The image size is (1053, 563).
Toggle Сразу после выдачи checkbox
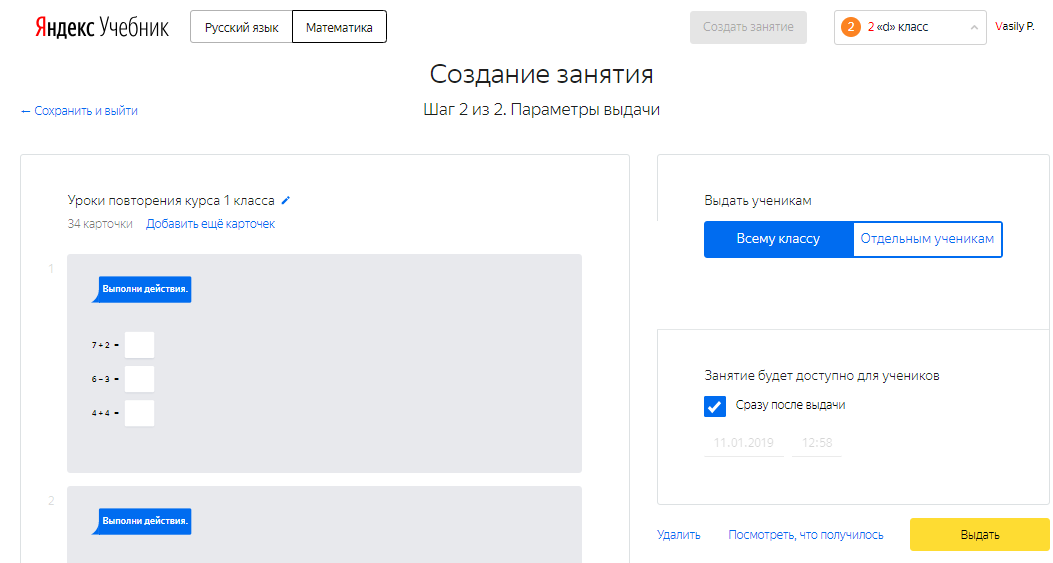pos(715,406)
